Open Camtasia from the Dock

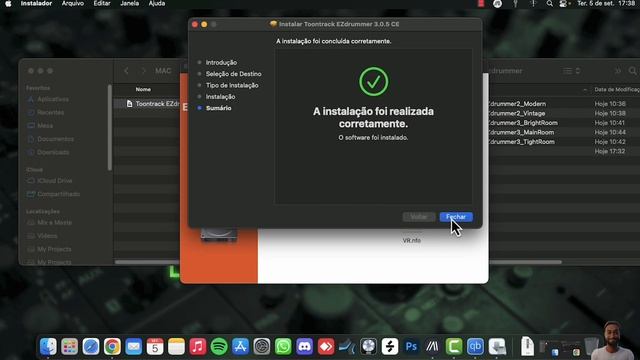454,347
